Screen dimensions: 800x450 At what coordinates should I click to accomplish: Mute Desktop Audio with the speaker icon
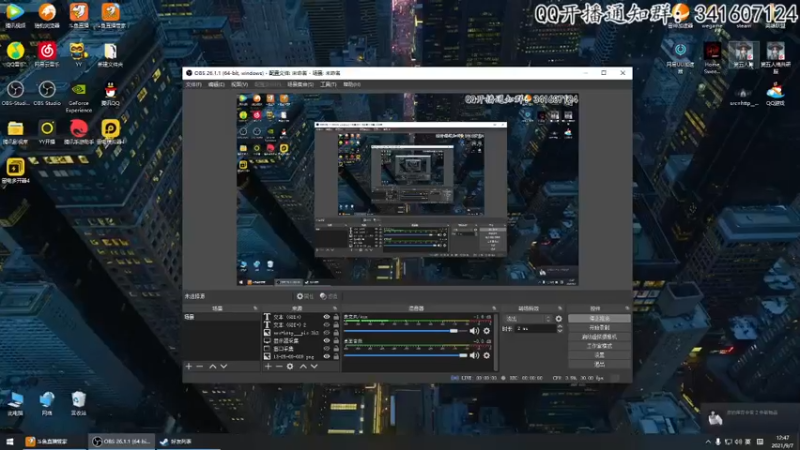pyautogui.click(x=474, y=355)
